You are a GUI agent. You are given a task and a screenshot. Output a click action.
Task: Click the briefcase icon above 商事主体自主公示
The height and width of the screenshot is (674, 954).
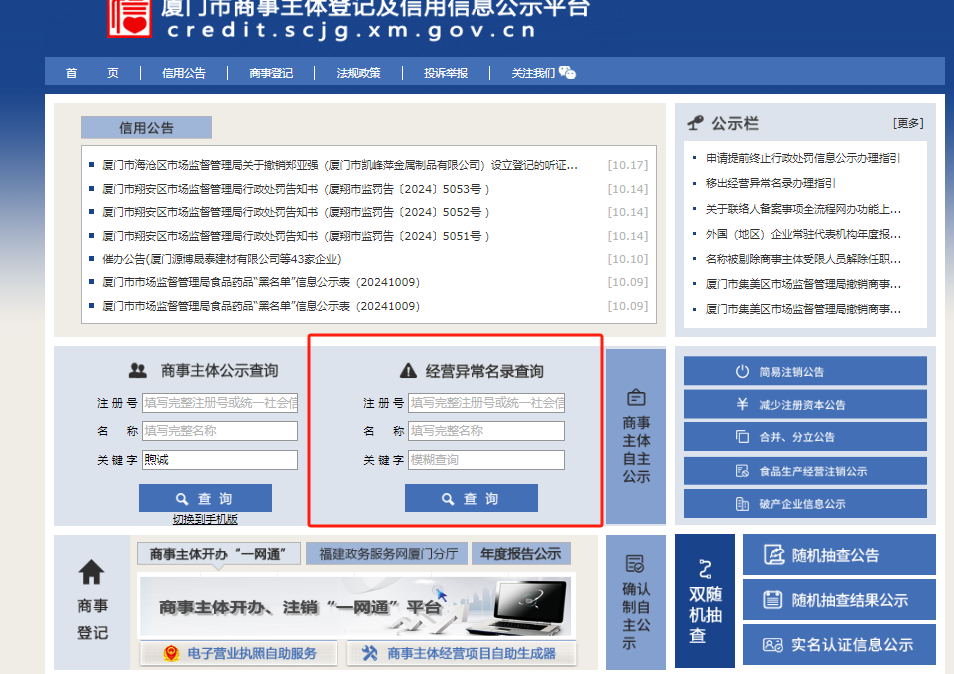pos(635,397)
